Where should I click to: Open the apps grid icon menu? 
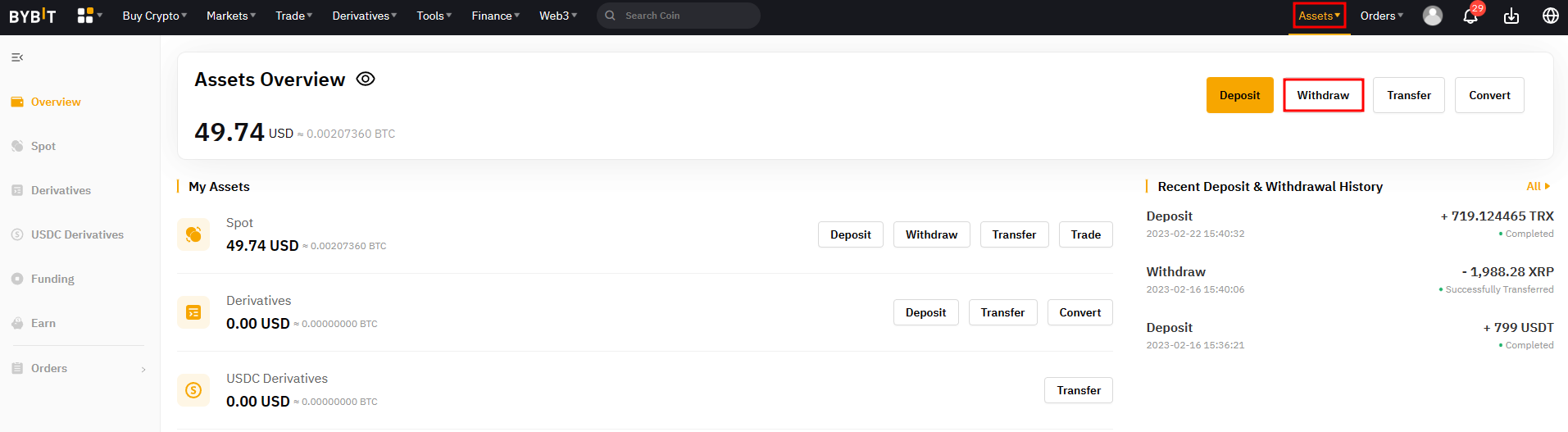[86, 16]
